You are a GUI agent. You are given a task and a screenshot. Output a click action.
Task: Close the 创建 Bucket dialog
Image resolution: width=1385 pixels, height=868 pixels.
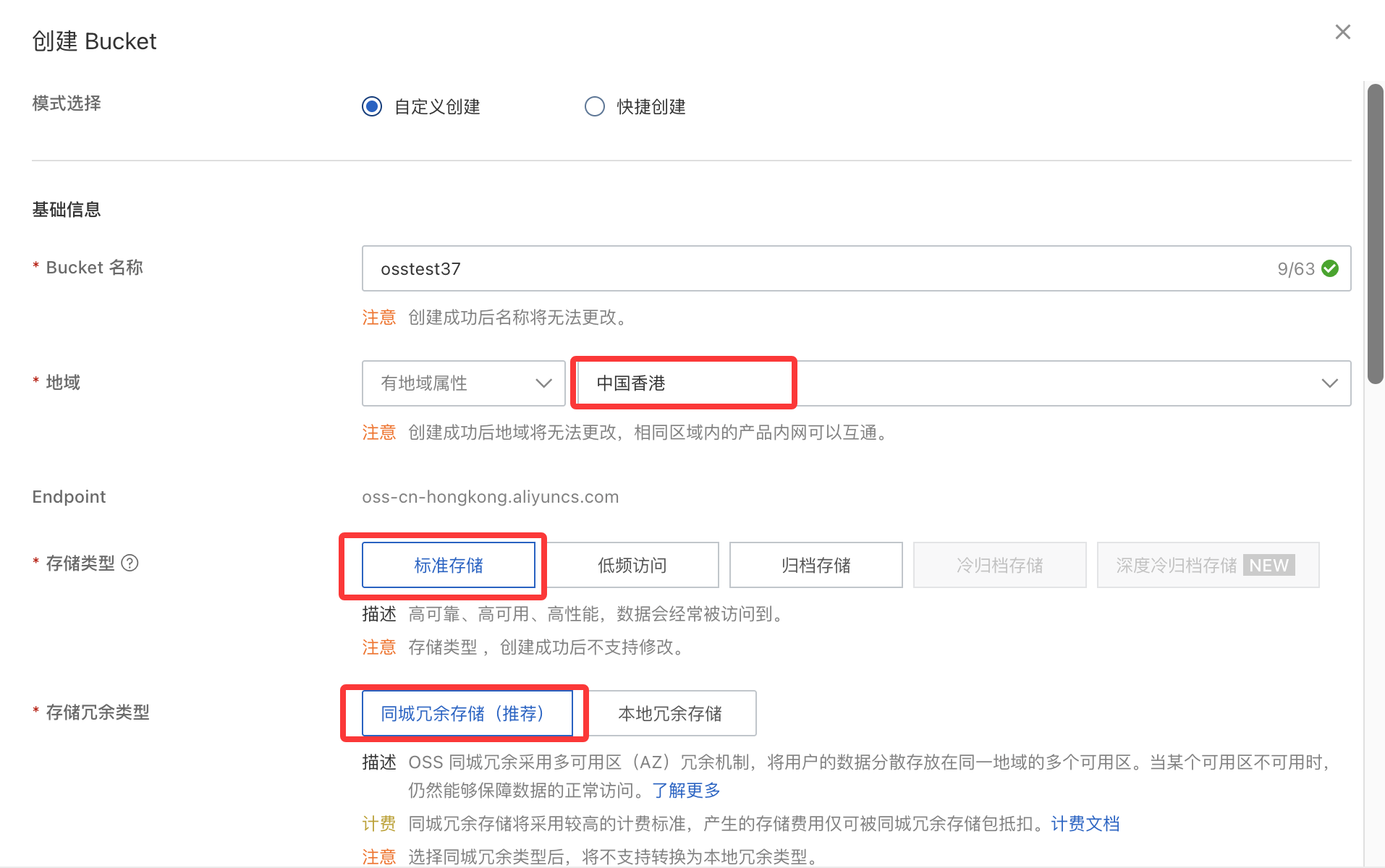(x=1343, y=32)
